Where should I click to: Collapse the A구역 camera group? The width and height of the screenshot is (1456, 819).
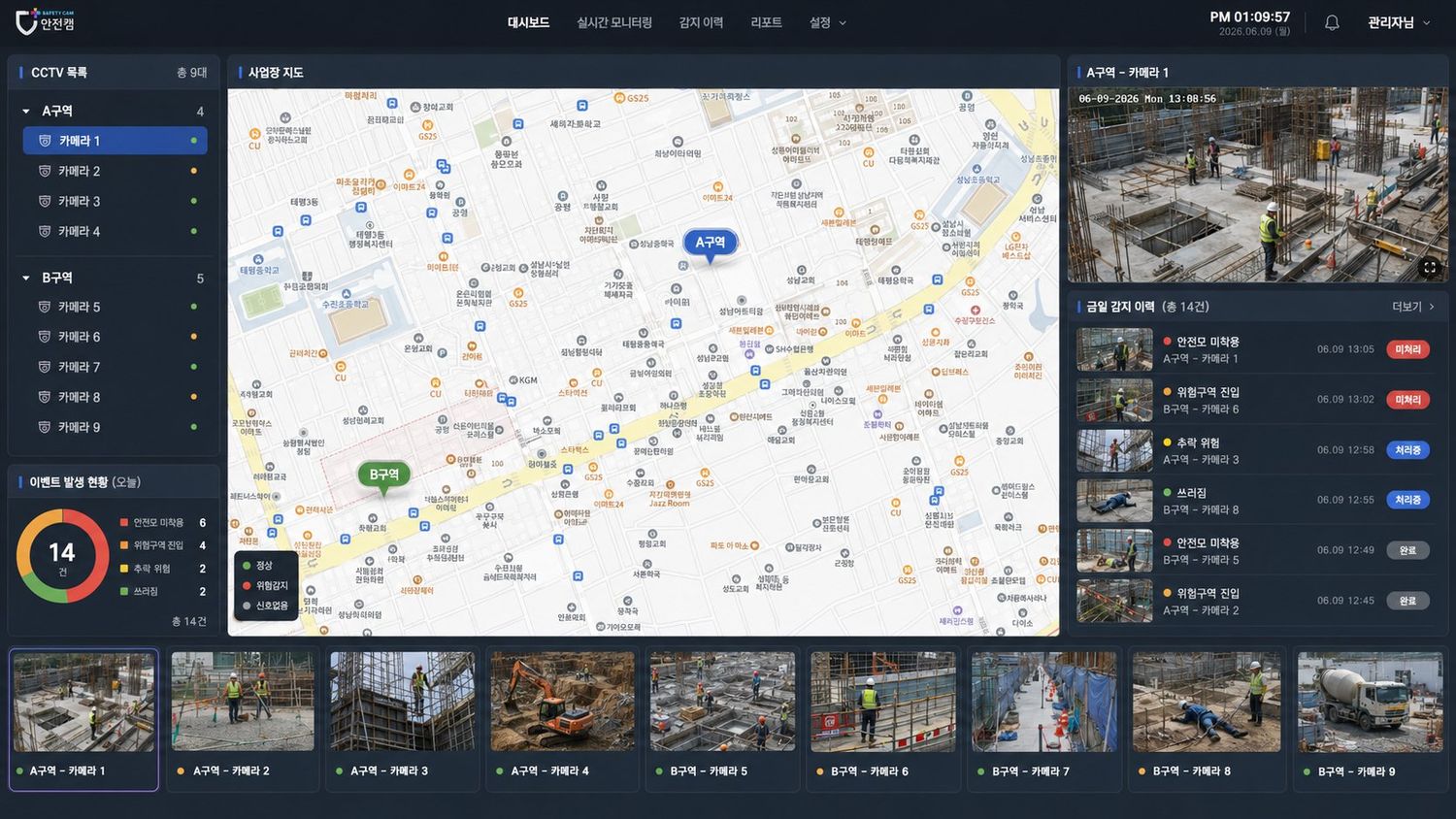(26, 112)
